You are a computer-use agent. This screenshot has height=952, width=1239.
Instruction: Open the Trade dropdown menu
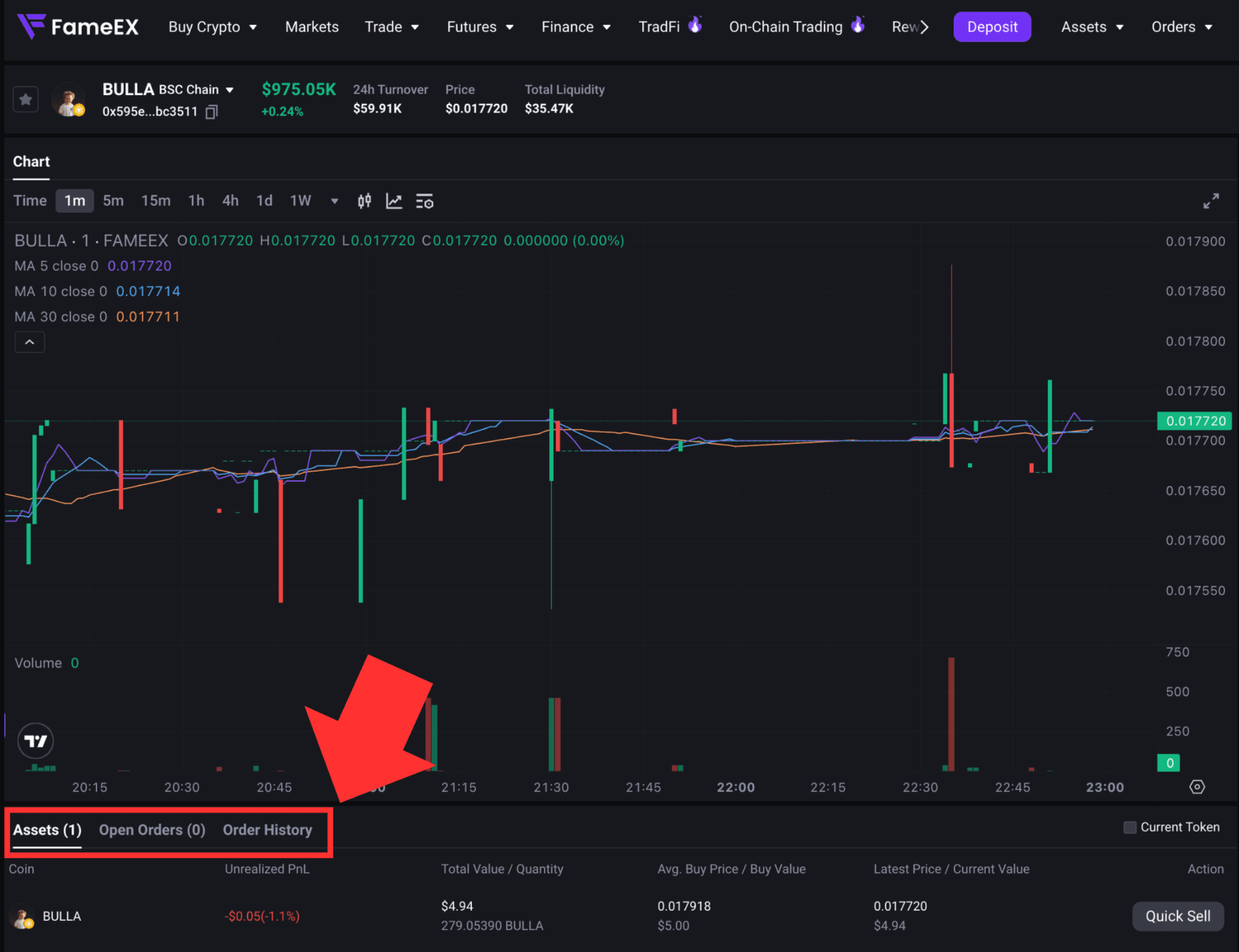pos(391,27)
